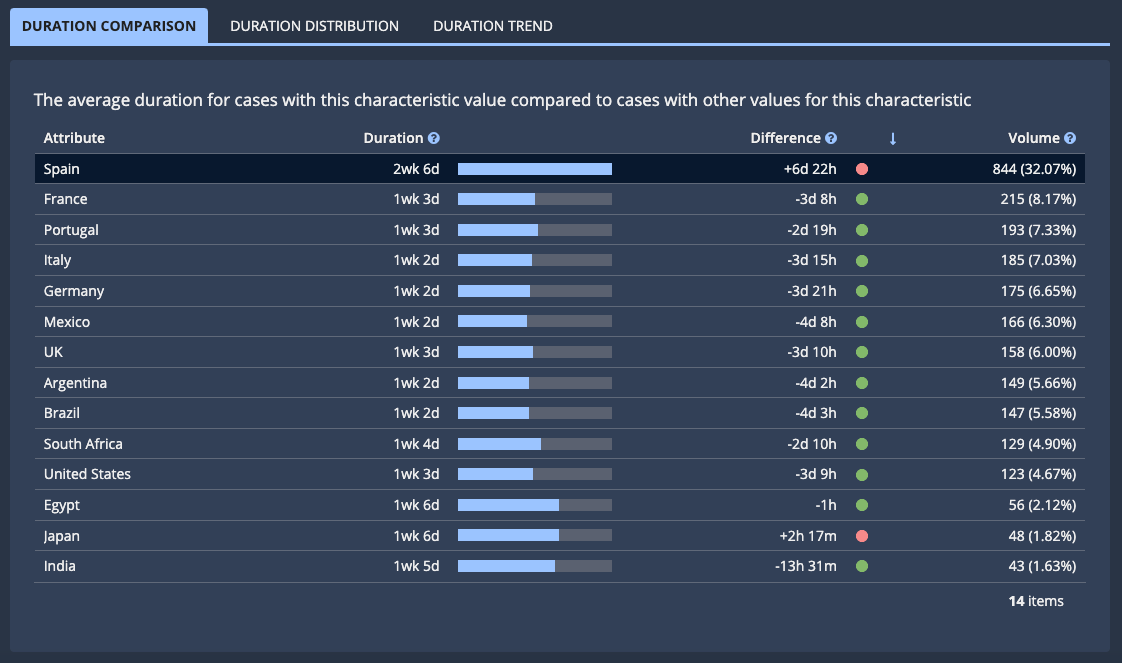Click the green indicator dot for France
The image size is (1122, 663).
(x=862, y=199)
